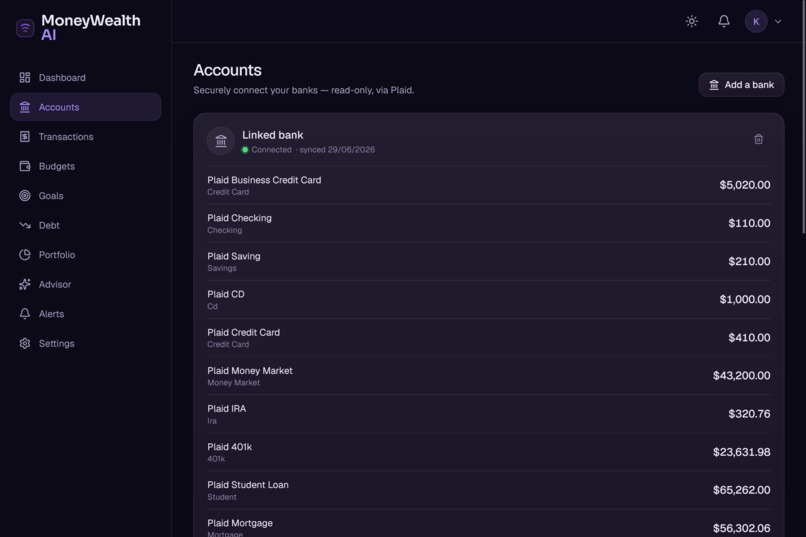Click the Portfolio pie chart icon
The height and width of the screenshot is (537, 806).
click(25, 255)
